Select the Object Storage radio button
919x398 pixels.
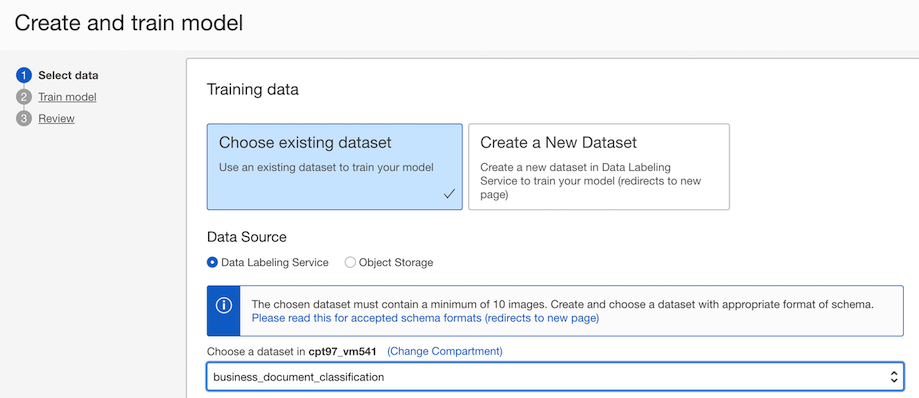click(x=350, y=263)
